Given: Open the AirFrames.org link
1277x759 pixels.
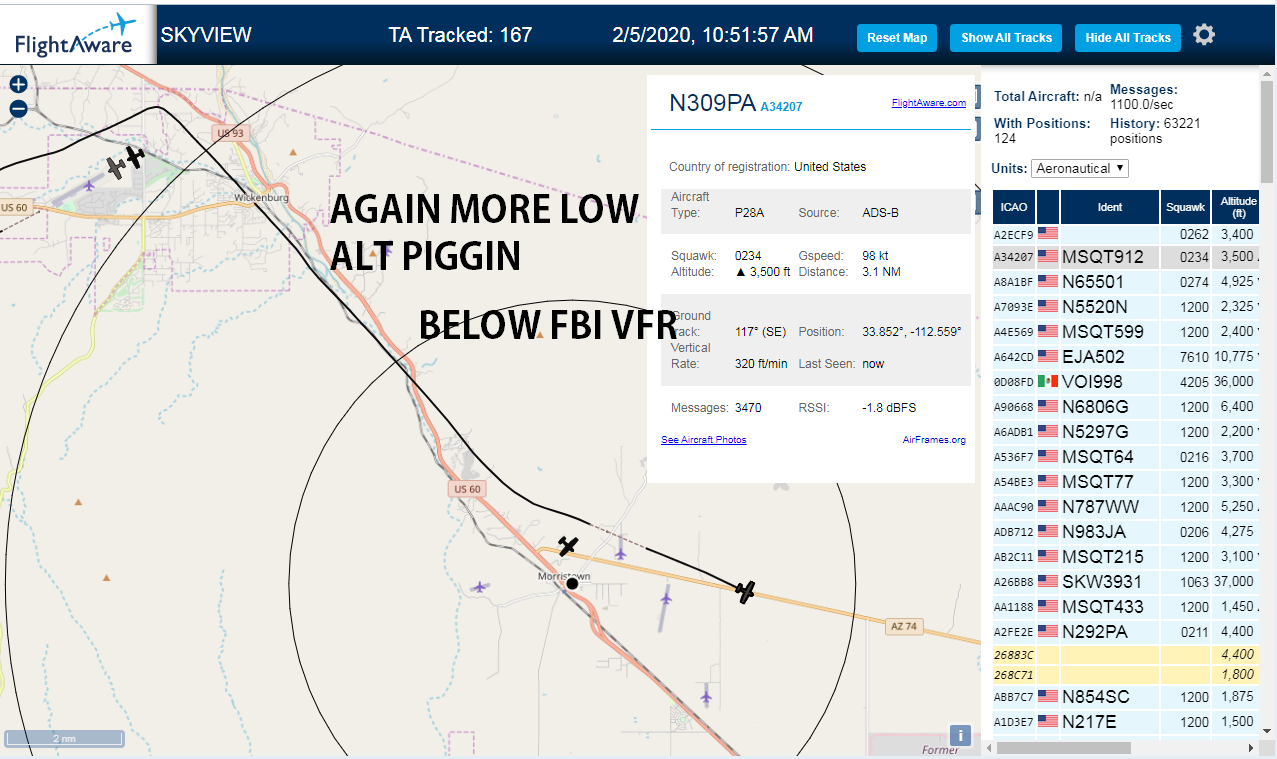Looking at the screenshot, I should pyautogui.click(x=934, y=440).
